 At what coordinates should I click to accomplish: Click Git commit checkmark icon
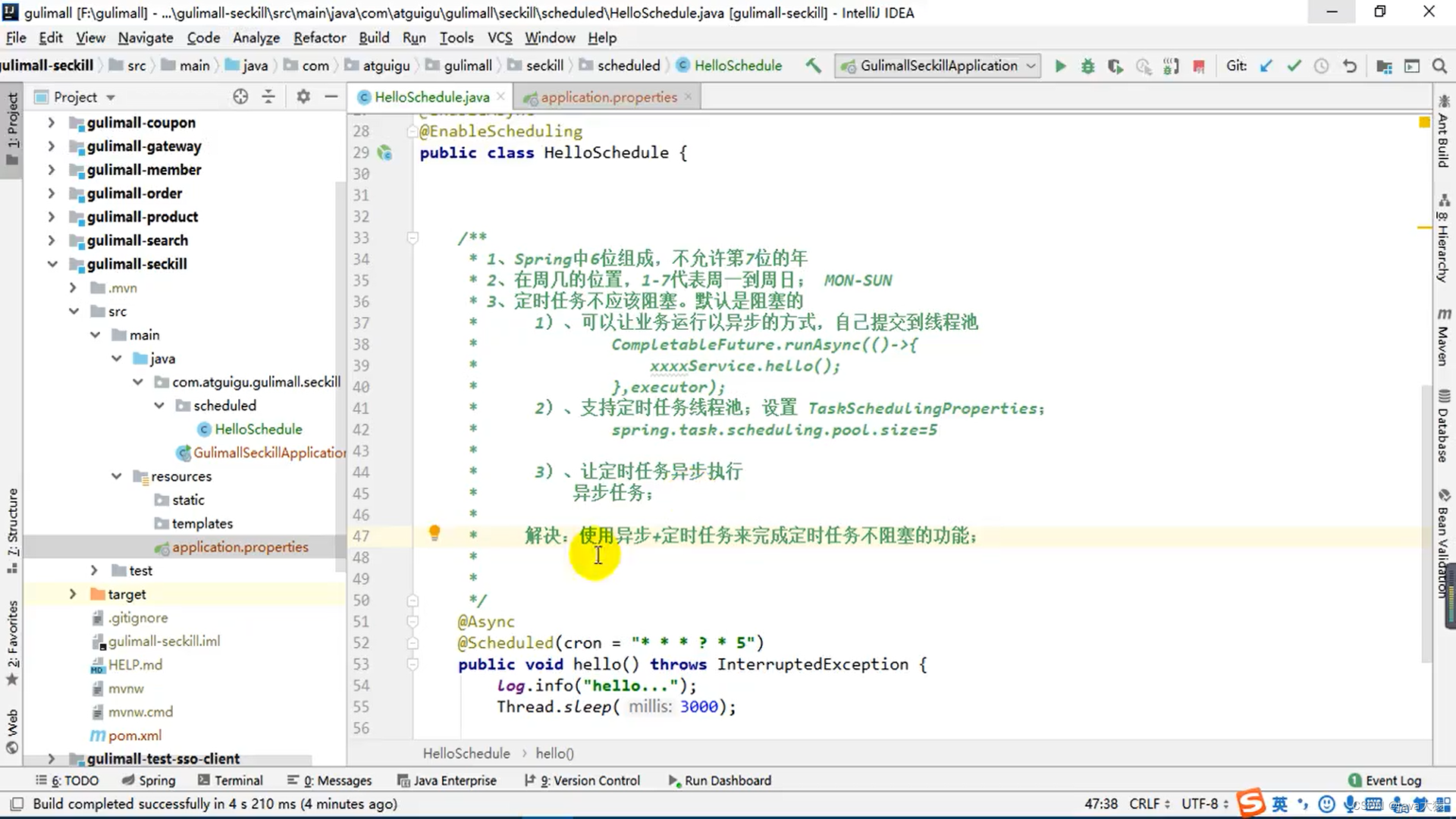point(1294,66)
